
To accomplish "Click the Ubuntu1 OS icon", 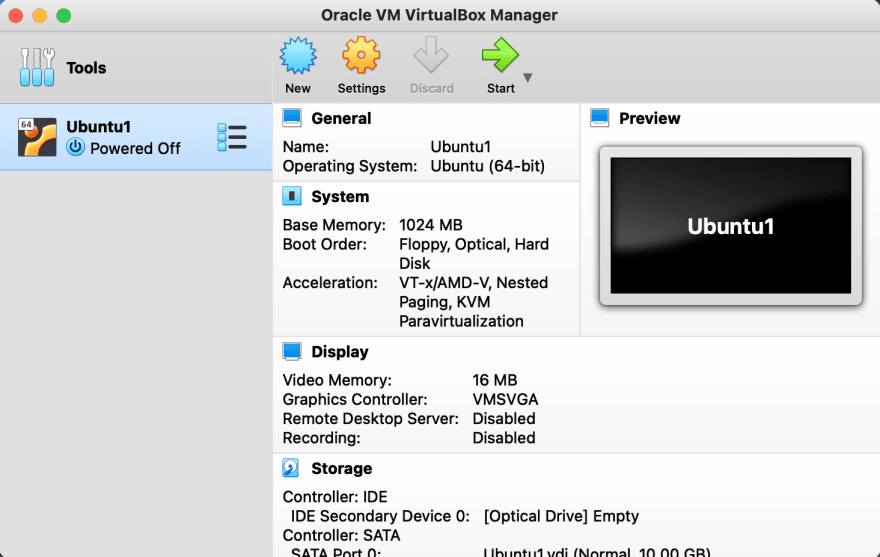I will 37,137.
